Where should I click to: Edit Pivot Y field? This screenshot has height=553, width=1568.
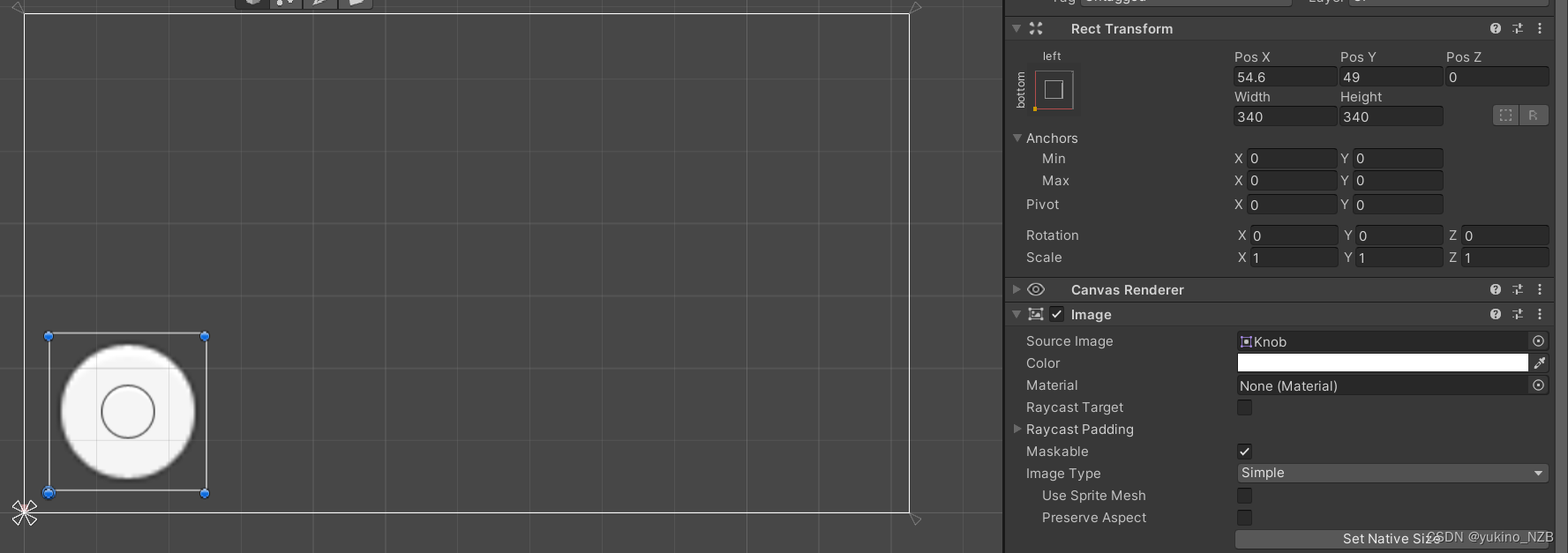pos(1398,205)
